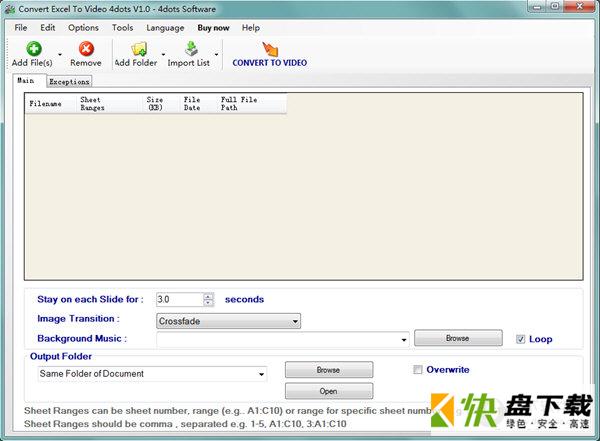
Task: Click Browse for output folder
Action: pos(329,370)
